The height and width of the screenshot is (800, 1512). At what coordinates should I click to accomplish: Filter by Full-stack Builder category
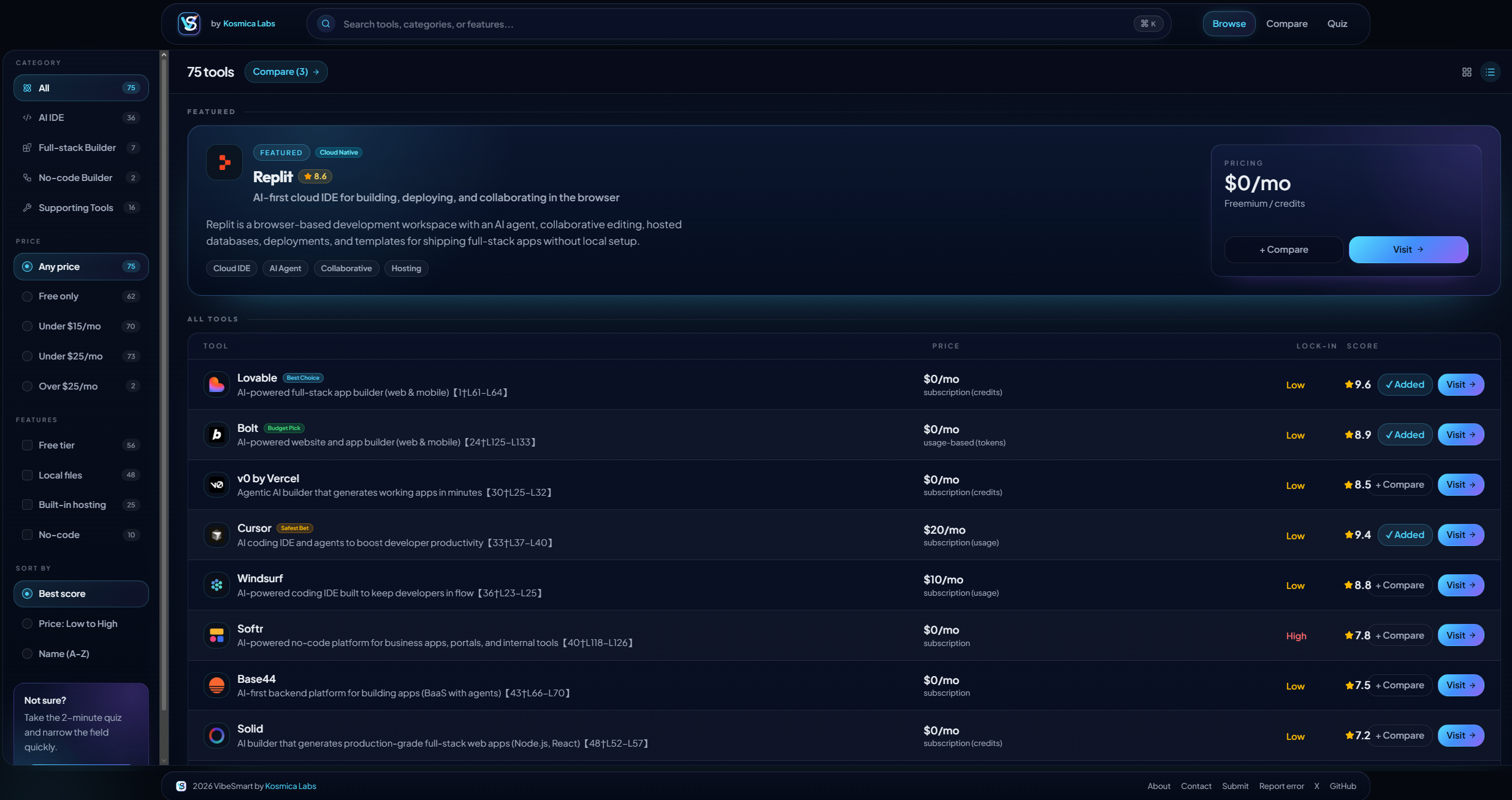81,148
